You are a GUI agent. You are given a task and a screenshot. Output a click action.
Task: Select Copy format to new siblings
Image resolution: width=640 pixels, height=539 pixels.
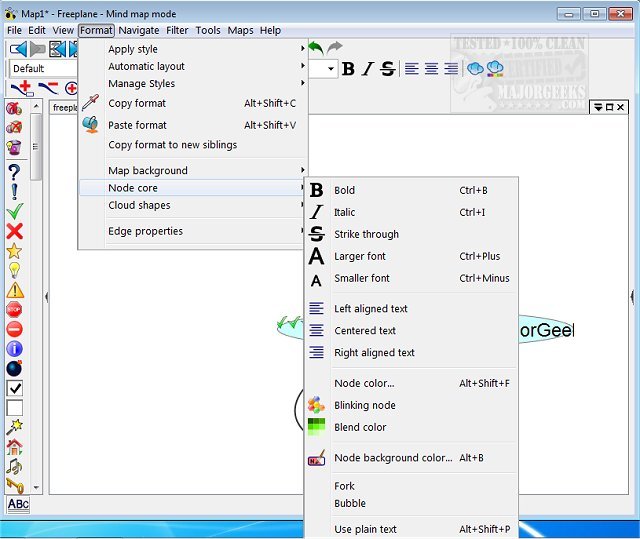tap(193, 145)
